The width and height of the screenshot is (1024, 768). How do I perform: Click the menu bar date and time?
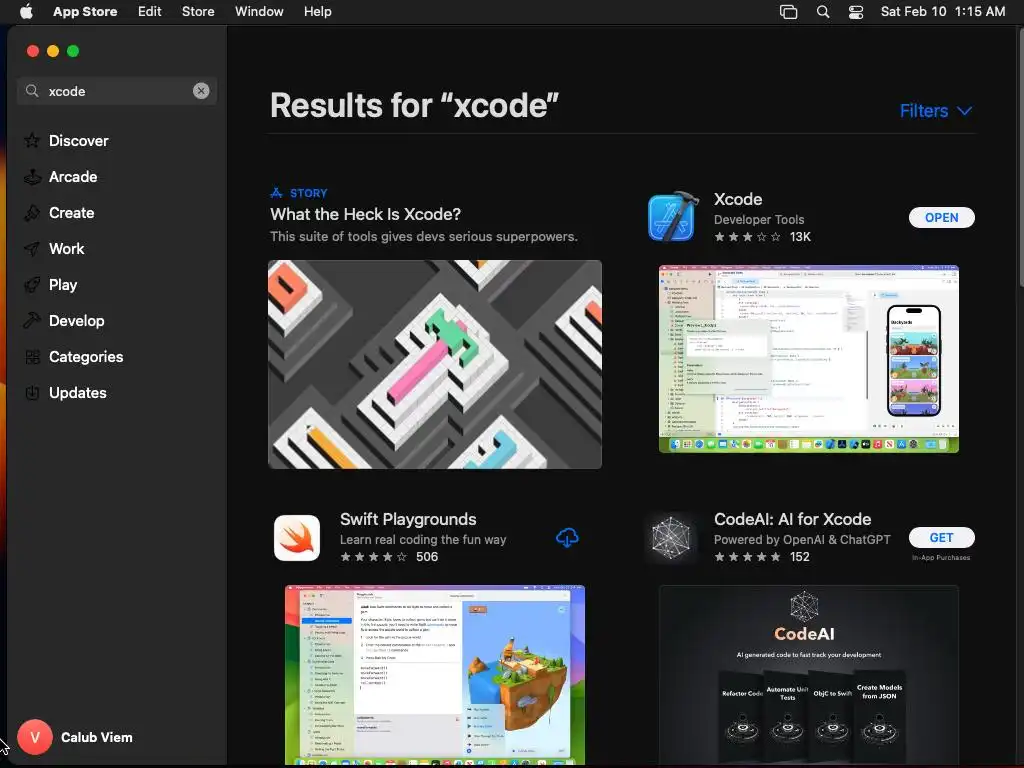coord(942,12)
